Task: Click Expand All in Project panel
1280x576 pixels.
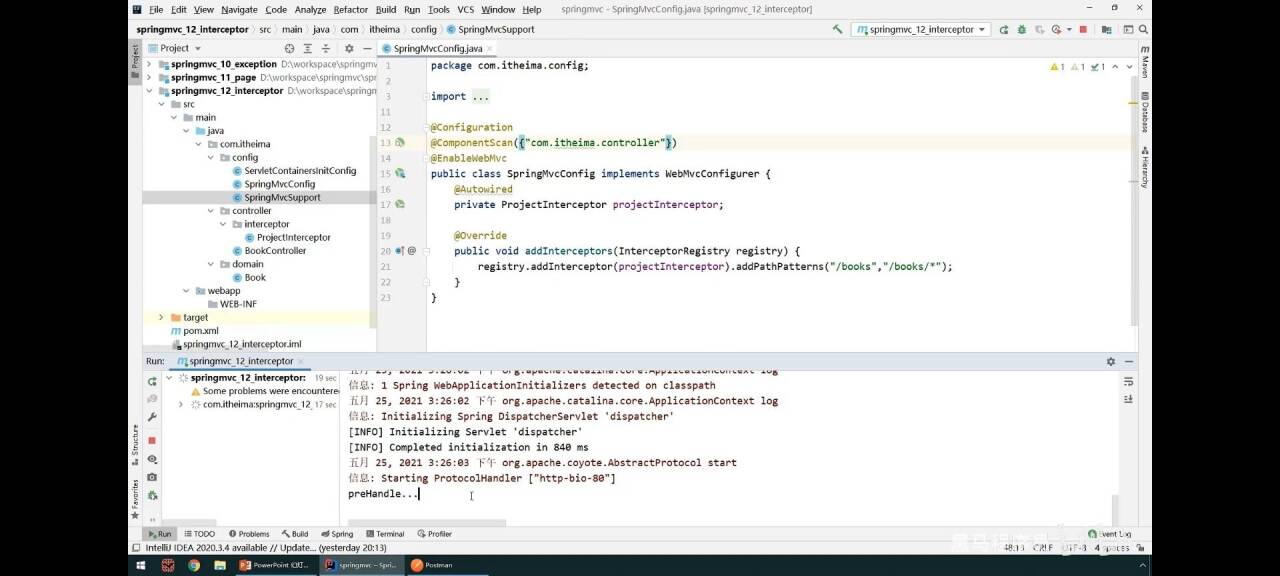Action: [x=307, y=48]
